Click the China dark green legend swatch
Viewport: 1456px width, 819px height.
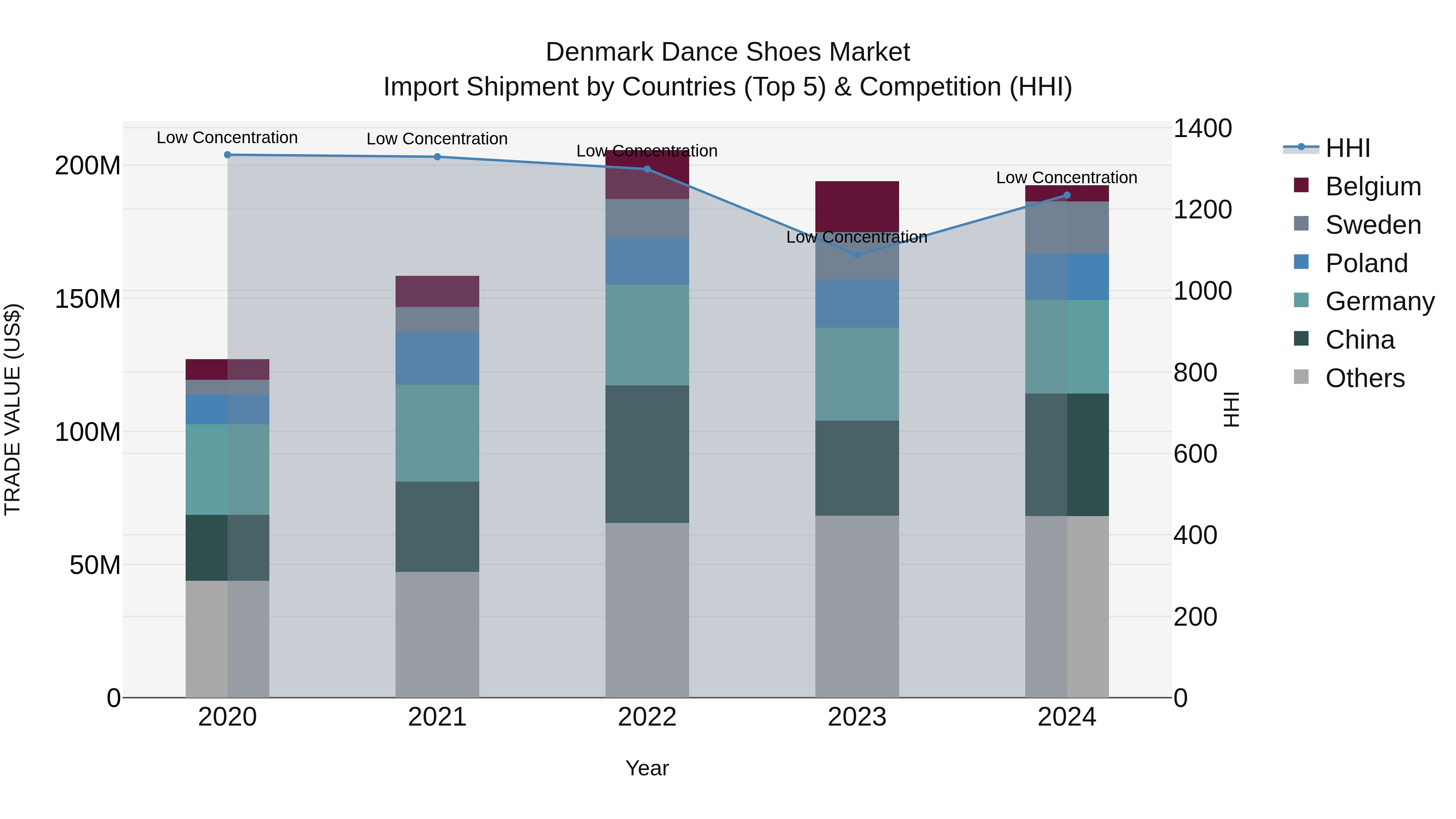1301,338
